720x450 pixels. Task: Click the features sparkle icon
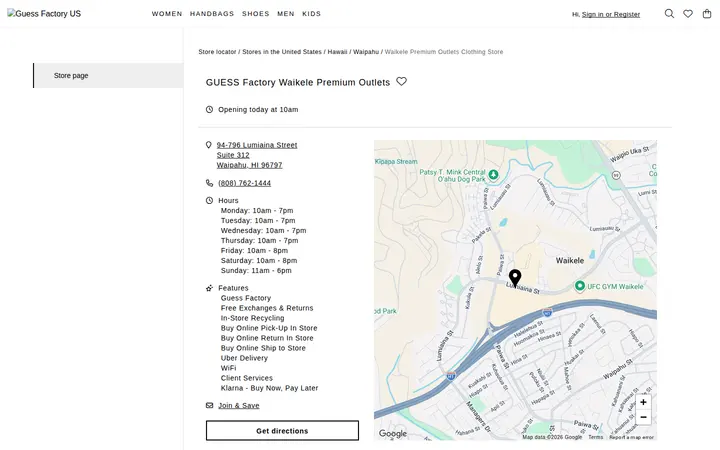pyautogui.click(x=209, y=288)
